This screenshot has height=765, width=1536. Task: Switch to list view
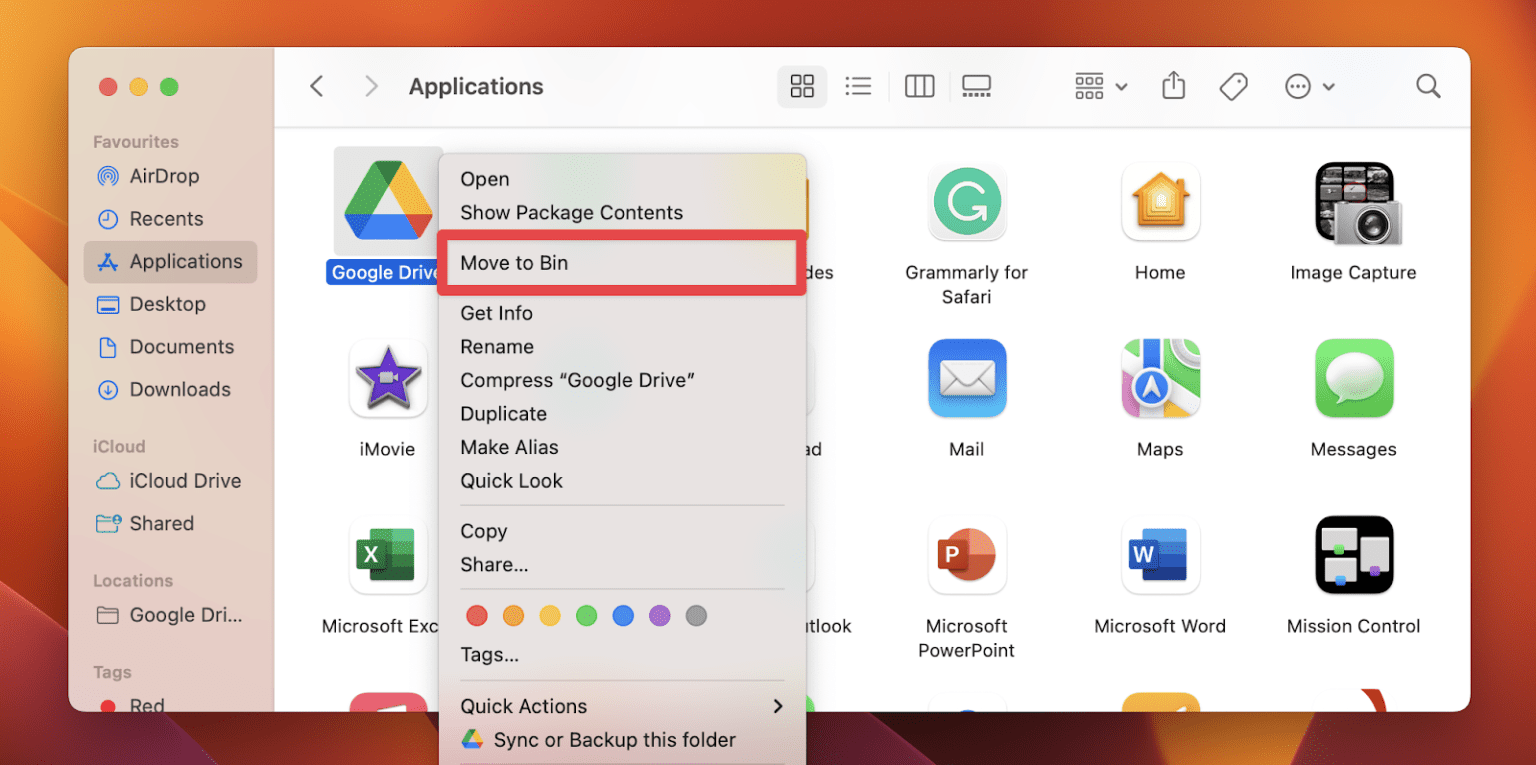[x=858, y=86]
